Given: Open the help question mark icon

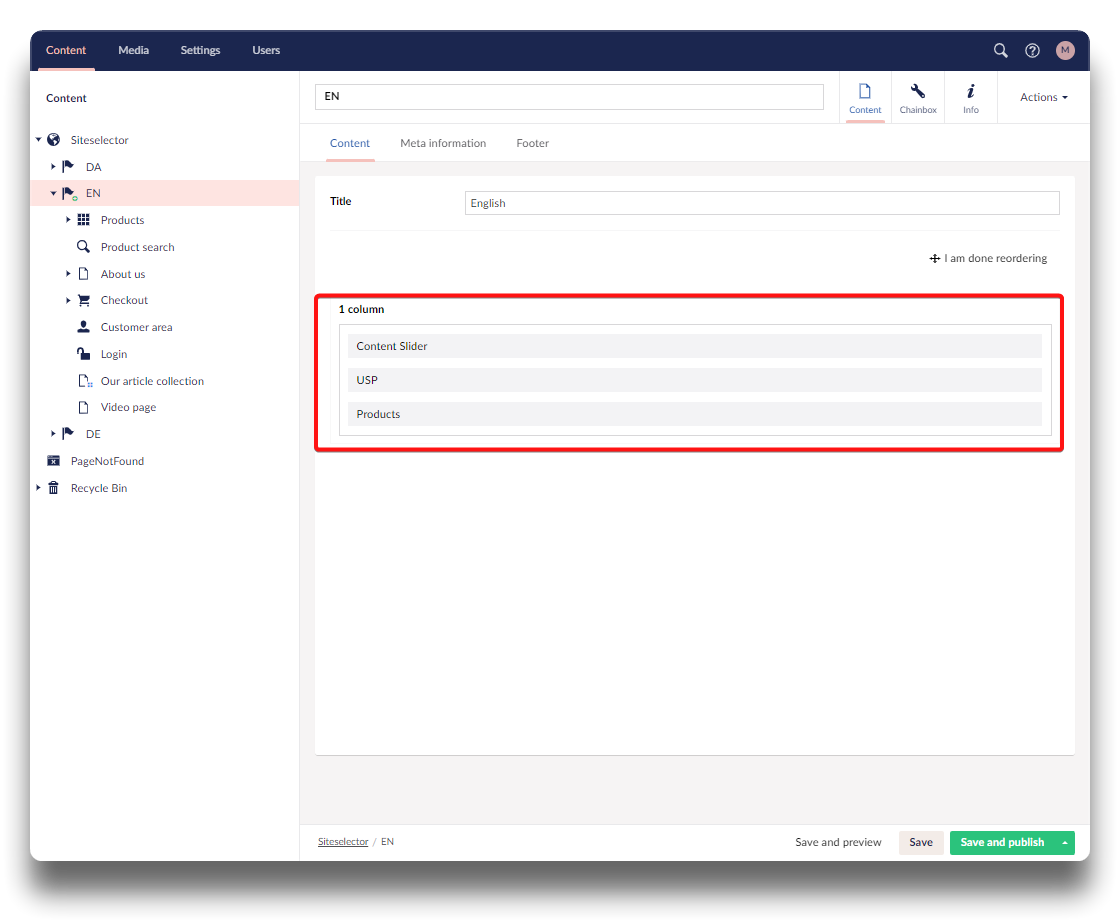Looking at the screenshot, I should pyautogui.click(x=1033, y=50).
